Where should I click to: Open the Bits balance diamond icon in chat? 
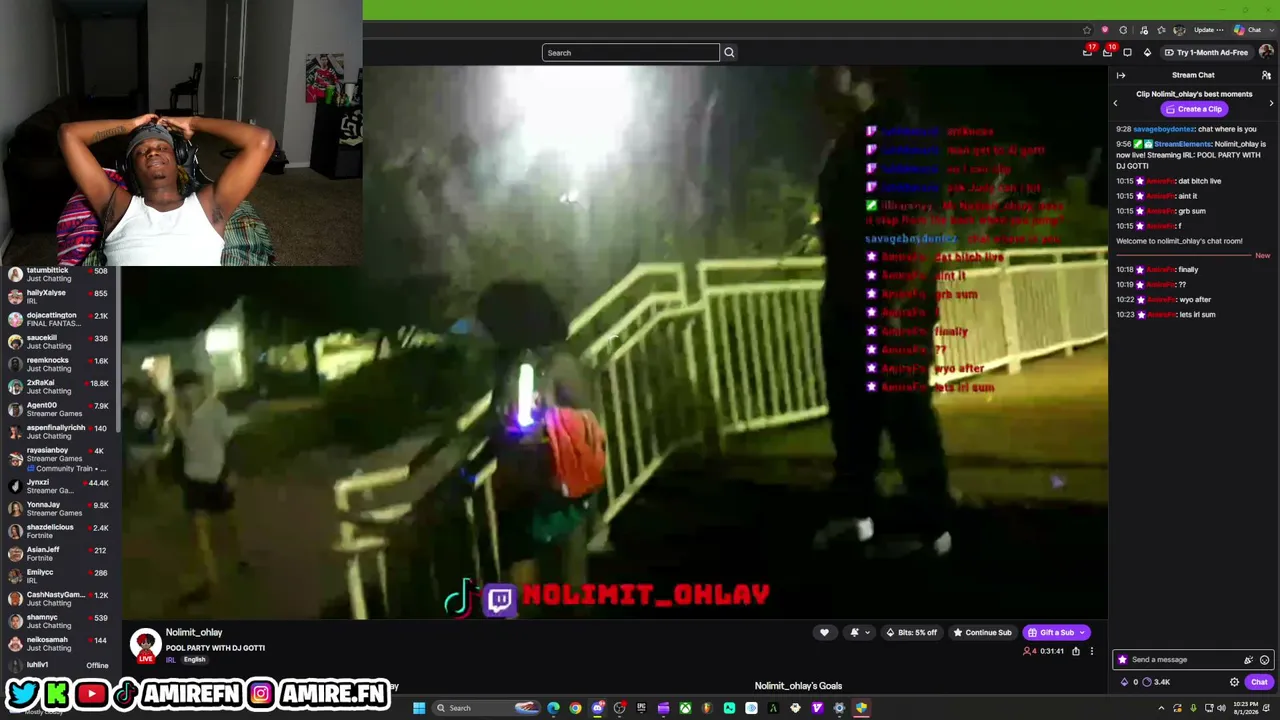1124,682
